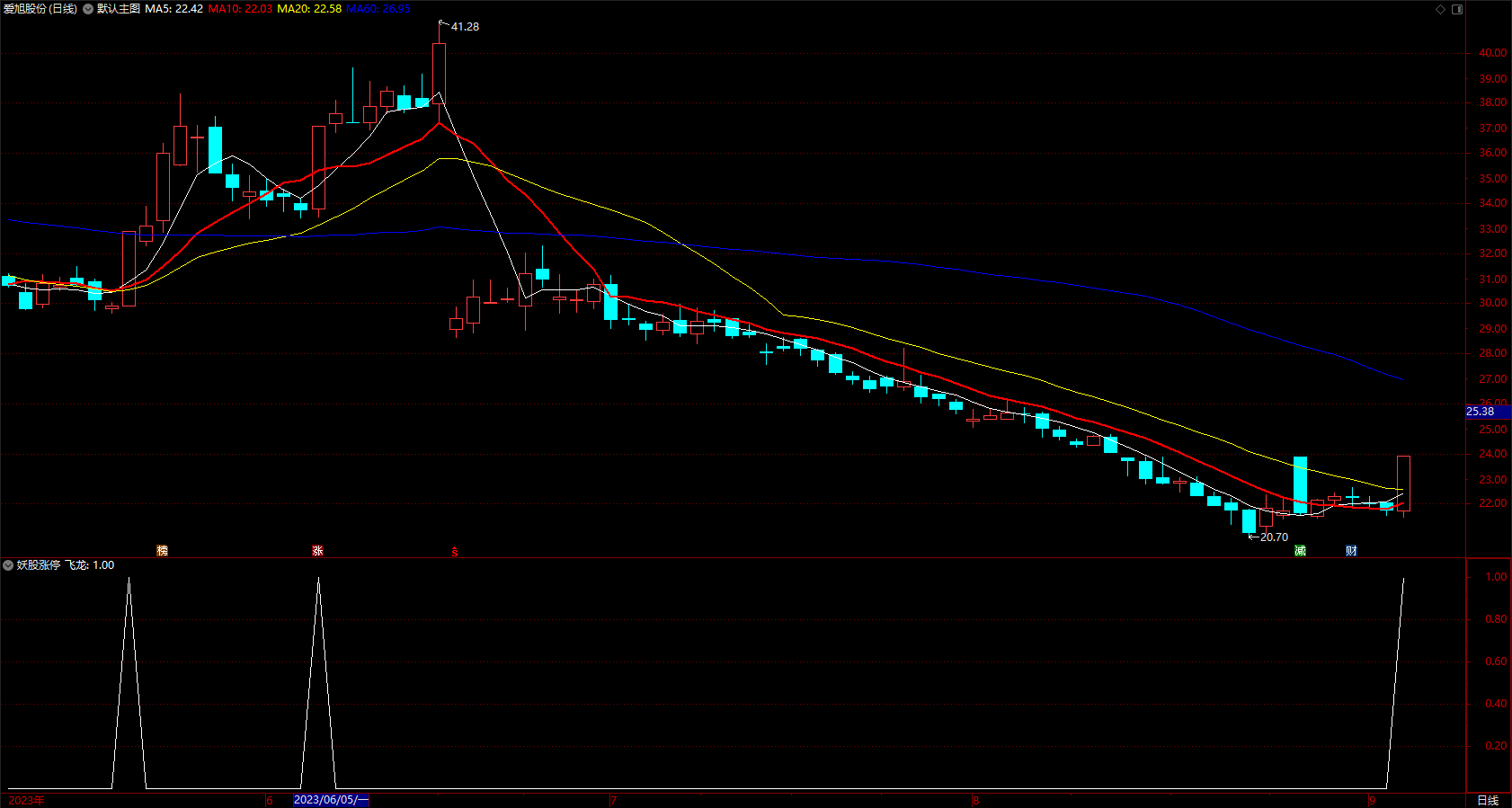Click the red S signal marker

click(x=455, y=552)
